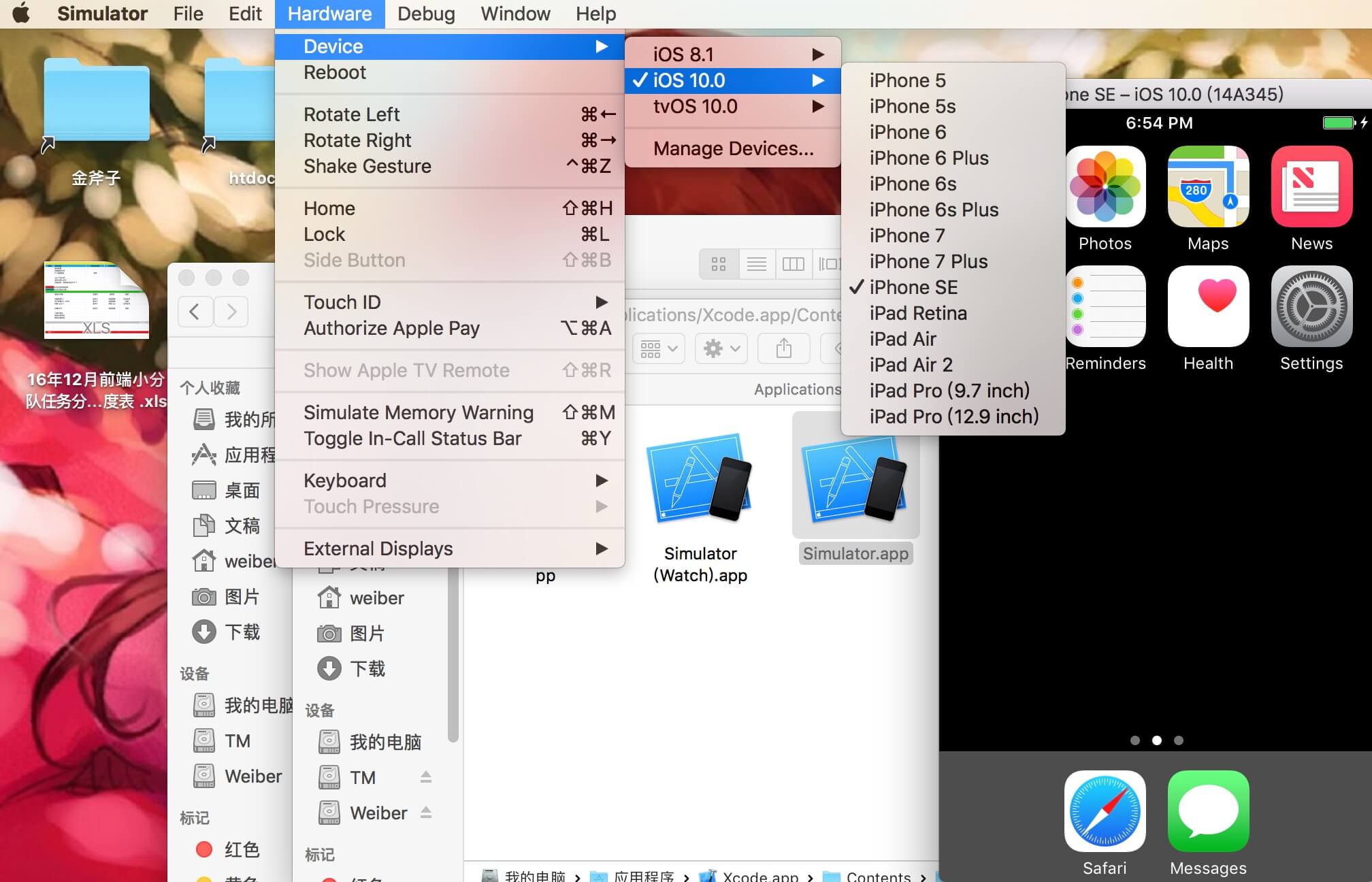Choose iPad Retina as device
Screen dimensions: 1372x882
point(953,313)
